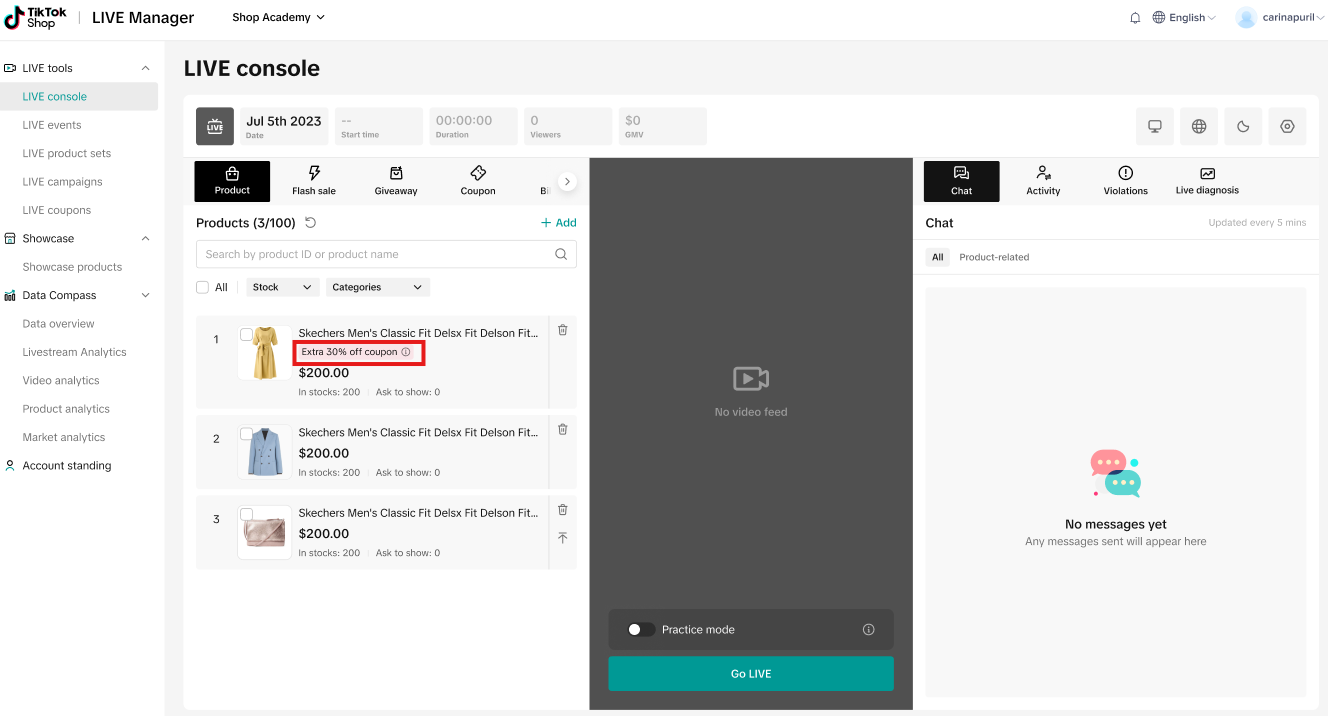
Task: Delete the first product with trash icon
Action: tap(563, 330)
